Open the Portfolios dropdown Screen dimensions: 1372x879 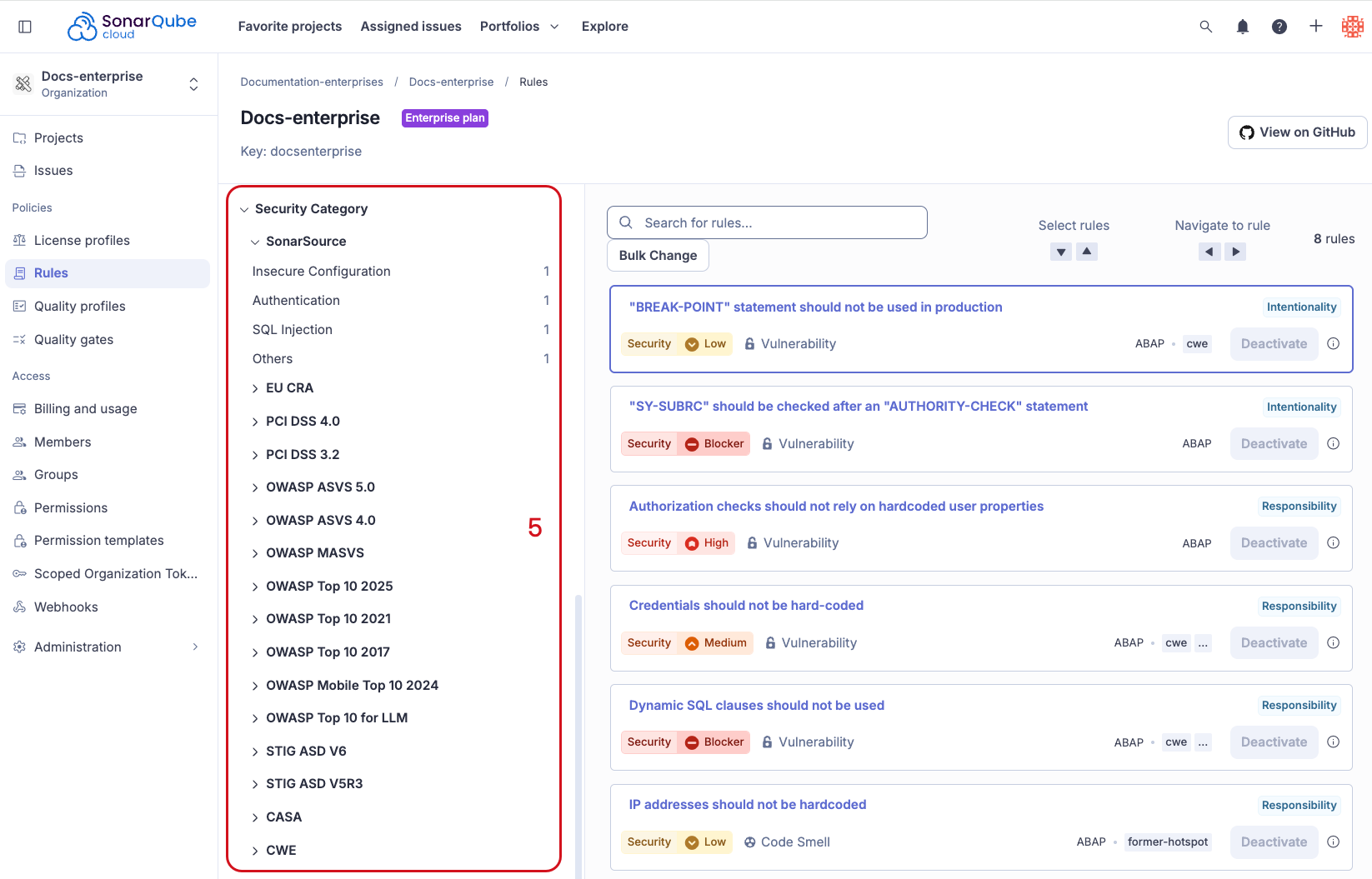coord(519,27)
